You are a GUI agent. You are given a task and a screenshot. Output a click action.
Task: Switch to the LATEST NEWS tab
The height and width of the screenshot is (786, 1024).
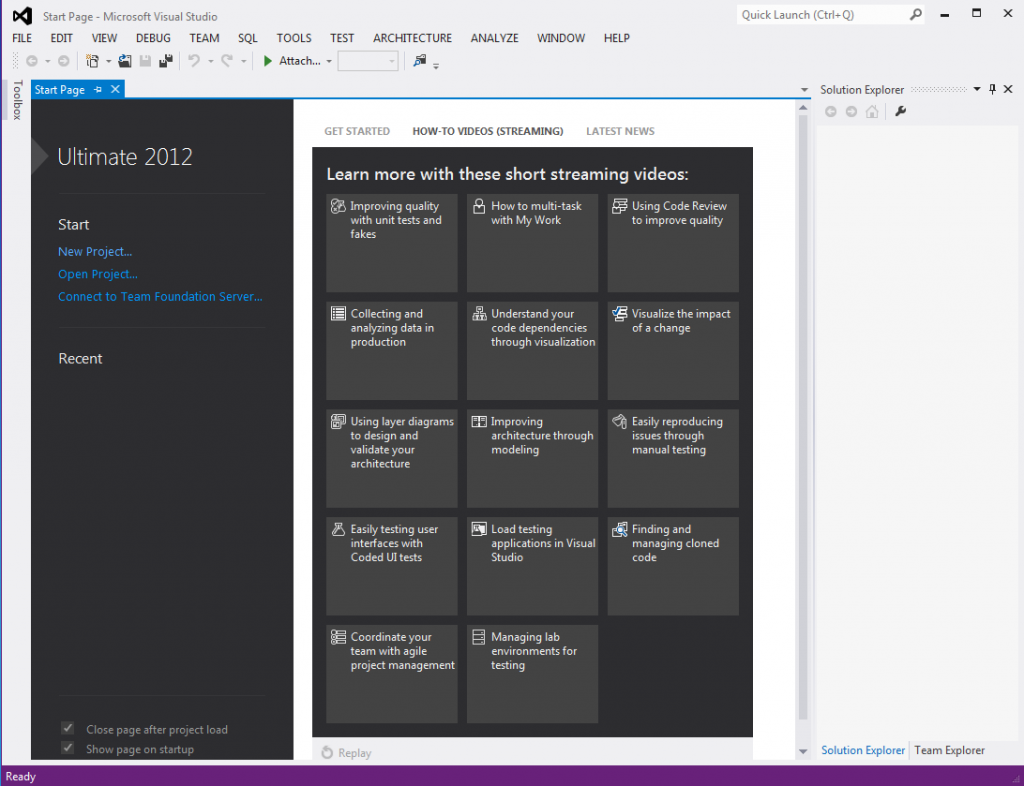620,131
